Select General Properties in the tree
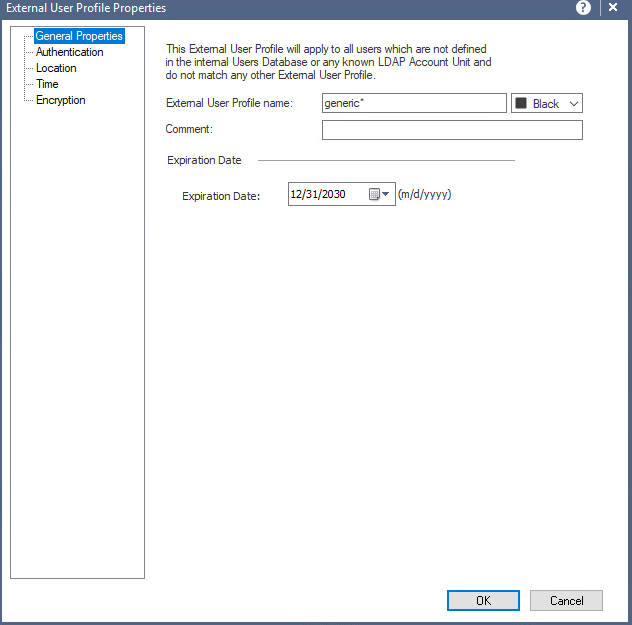Screen dimensions: 632x625 click(79, 36)
